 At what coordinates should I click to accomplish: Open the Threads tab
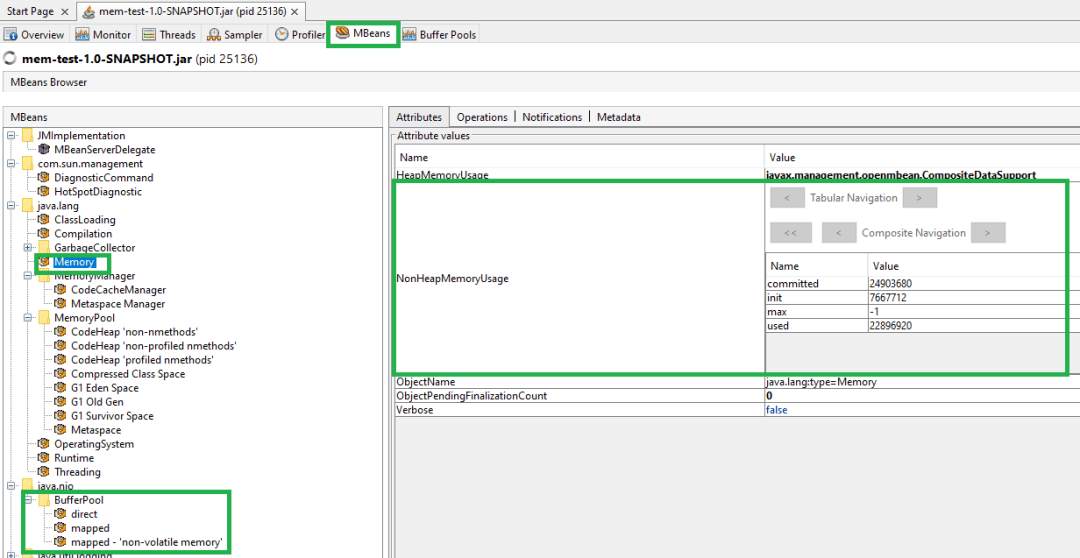169,34
